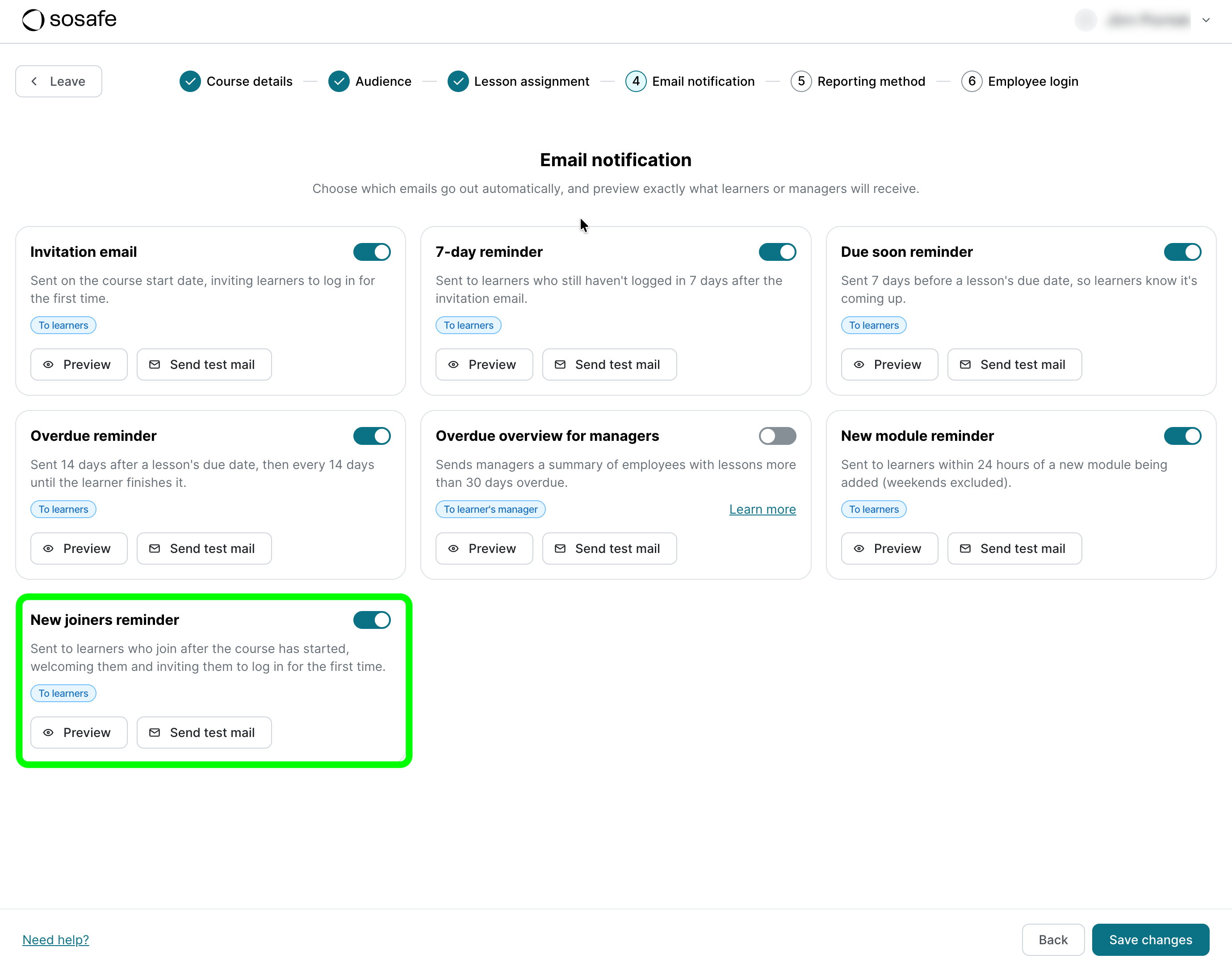Send test mail for 7-day reminder
The height and width of the screenshot is (963, 1232).
tap(609, 364)
